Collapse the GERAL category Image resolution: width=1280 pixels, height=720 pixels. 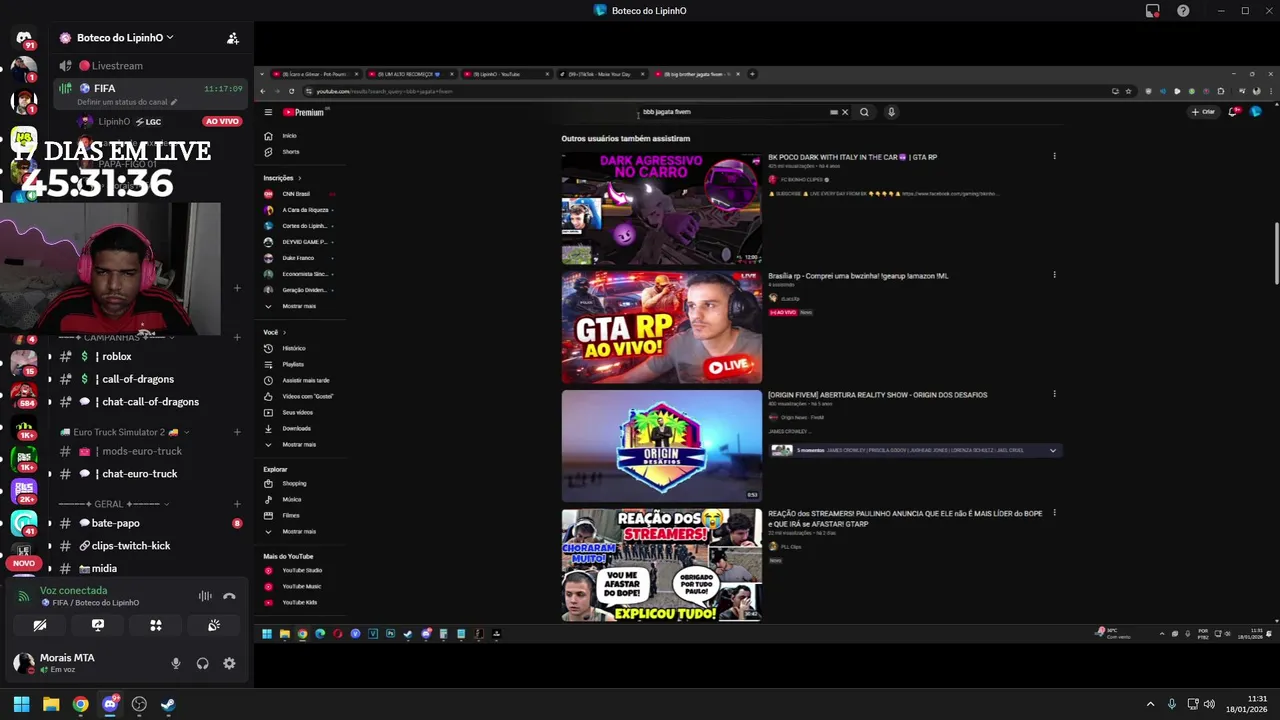pos(114,504)
